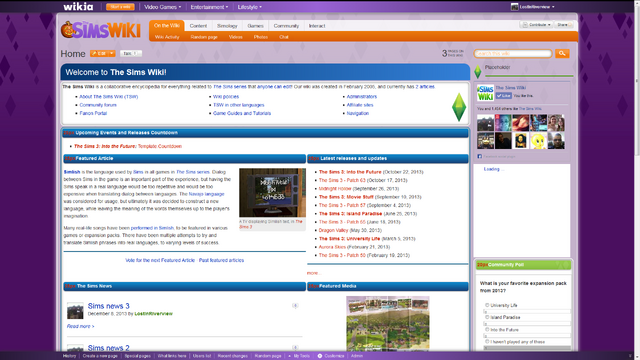This screenshot has width=640, height=360.
Task: Click in the Search this wiki field
Action: point(513,53)
